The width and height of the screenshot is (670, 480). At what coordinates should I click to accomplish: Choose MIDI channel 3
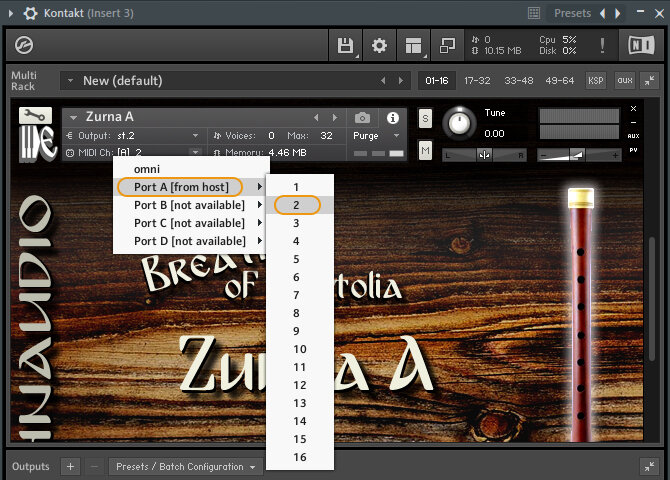300,223
